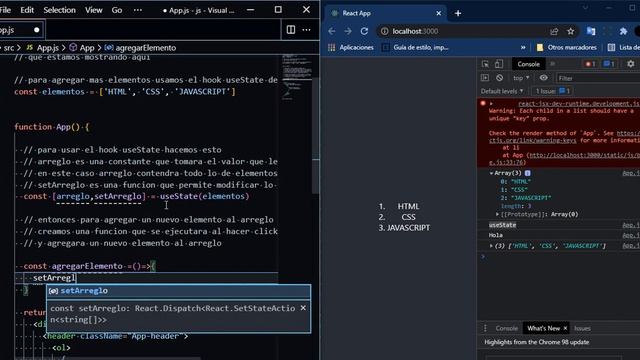
Task: Switch to the drawer Console tab
Action: pyautogui.click(x=507, y=328)
